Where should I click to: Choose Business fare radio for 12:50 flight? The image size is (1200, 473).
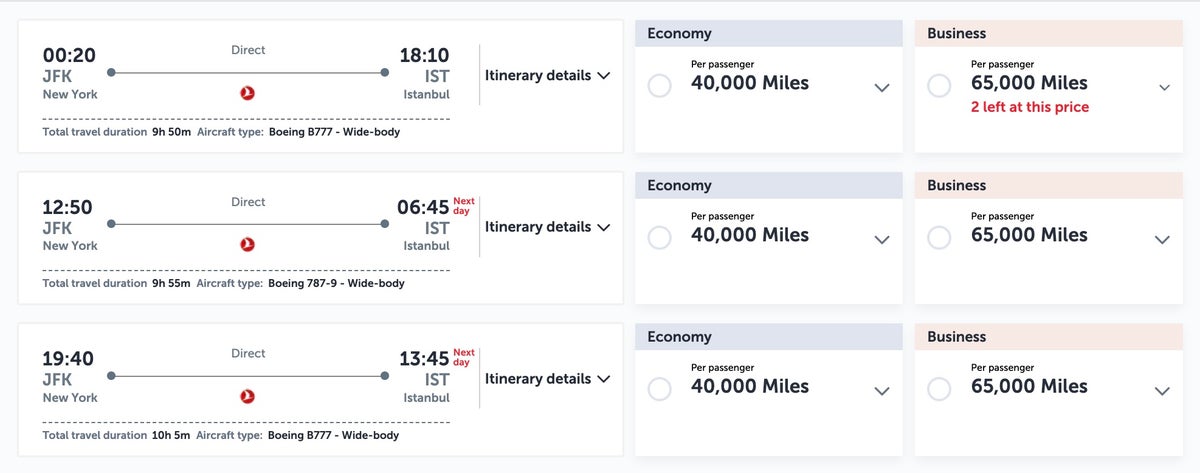pos(939,238)
